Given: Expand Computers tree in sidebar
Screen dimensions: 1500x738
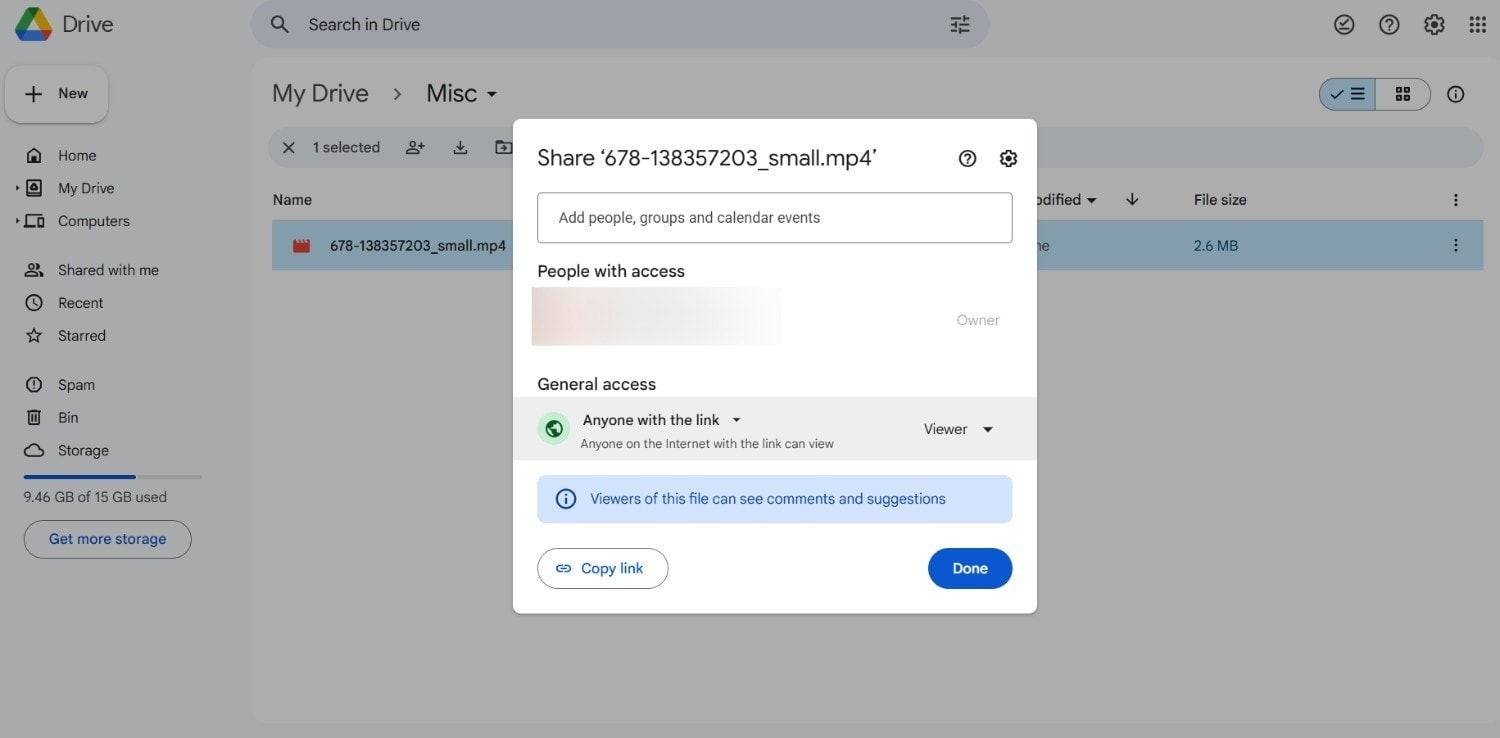Looking at the screenshot, I should click(17, 221).
